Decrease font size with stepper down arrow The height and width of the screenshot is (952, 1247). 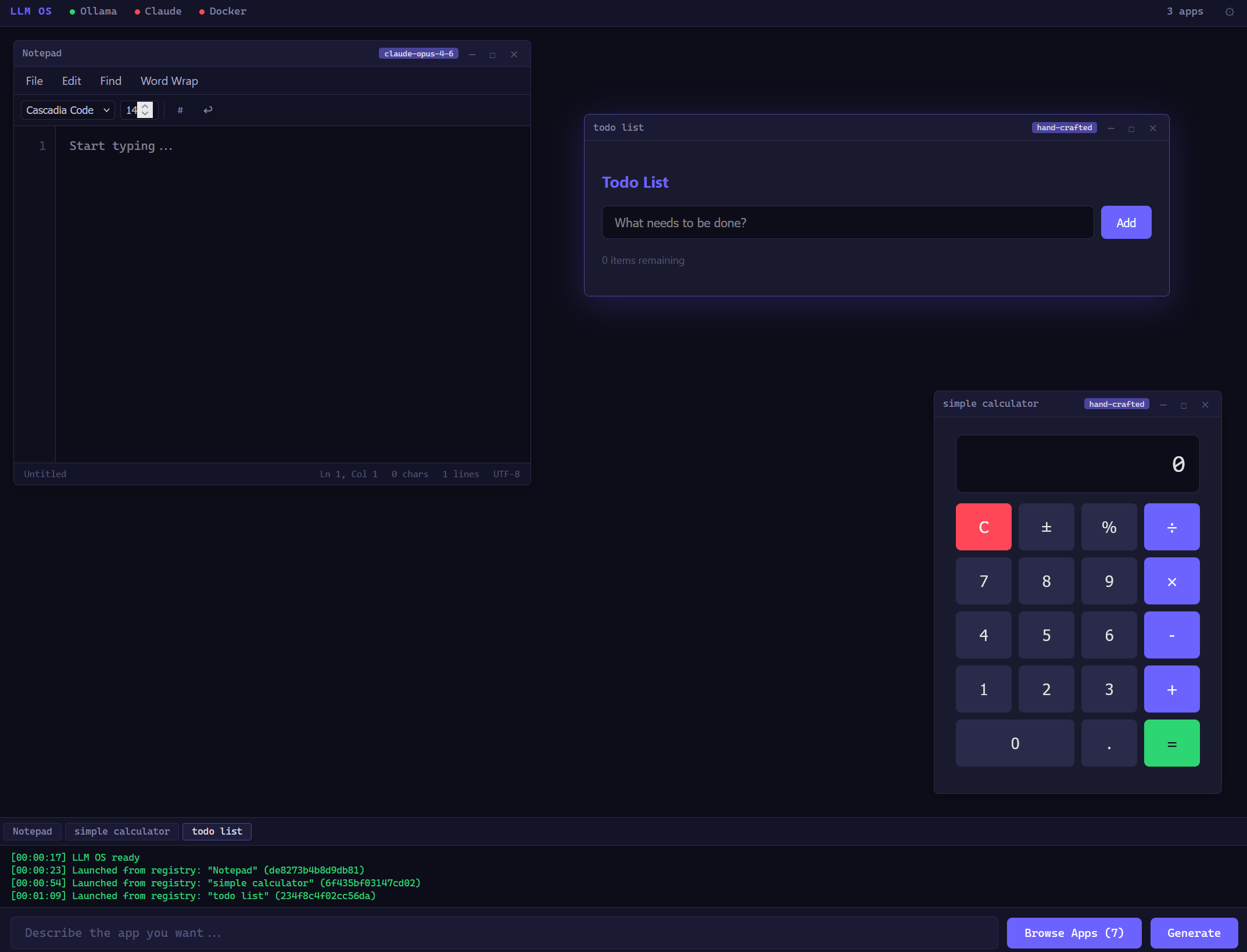click(x=145, y=114)
